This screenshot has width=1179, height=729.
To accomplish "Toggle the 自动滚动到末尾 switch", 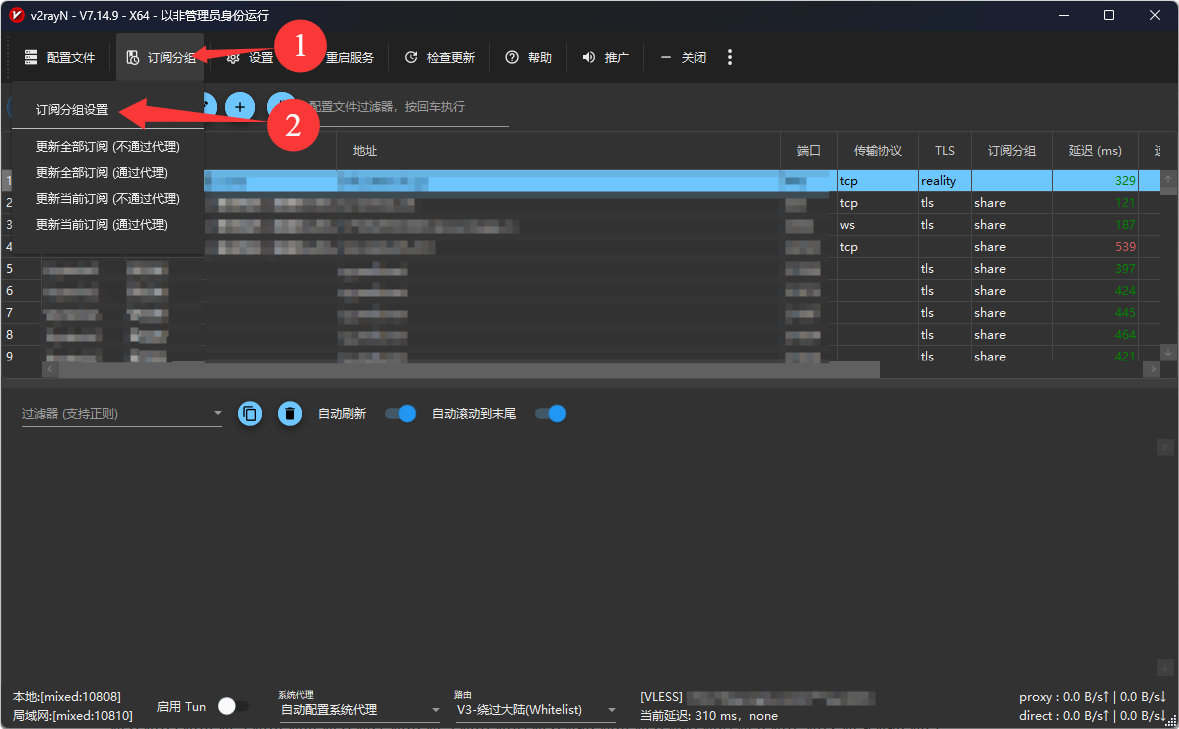I will point(551,413).
